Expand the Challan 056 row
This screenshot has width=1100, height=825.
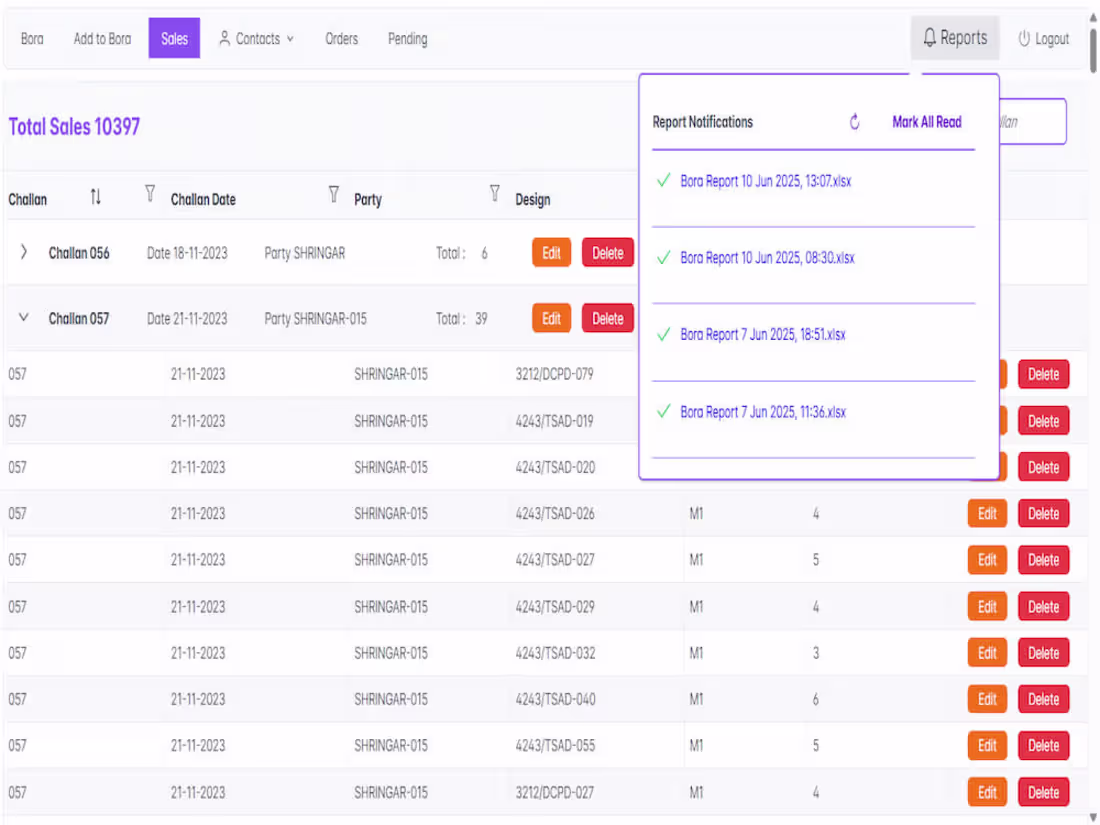point(23,252)
